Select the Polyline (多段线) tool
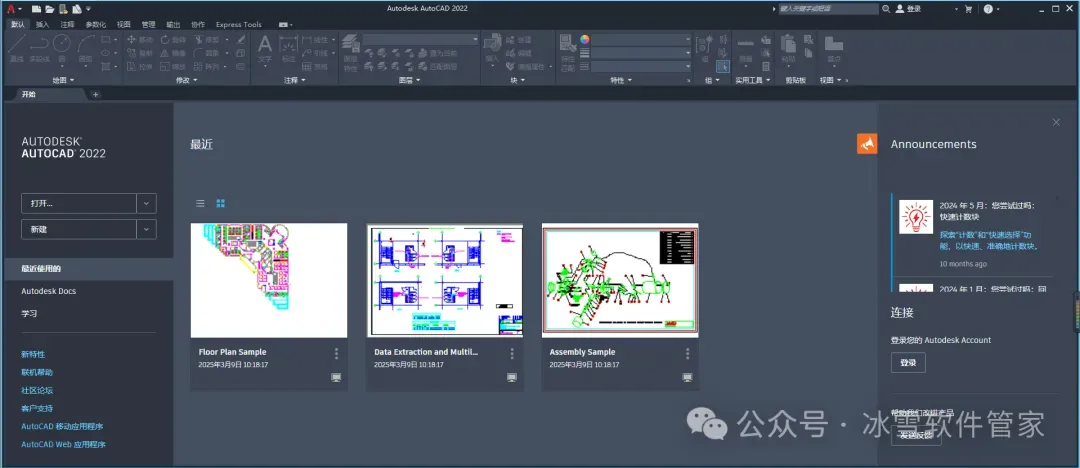 (x=39, y=48)
